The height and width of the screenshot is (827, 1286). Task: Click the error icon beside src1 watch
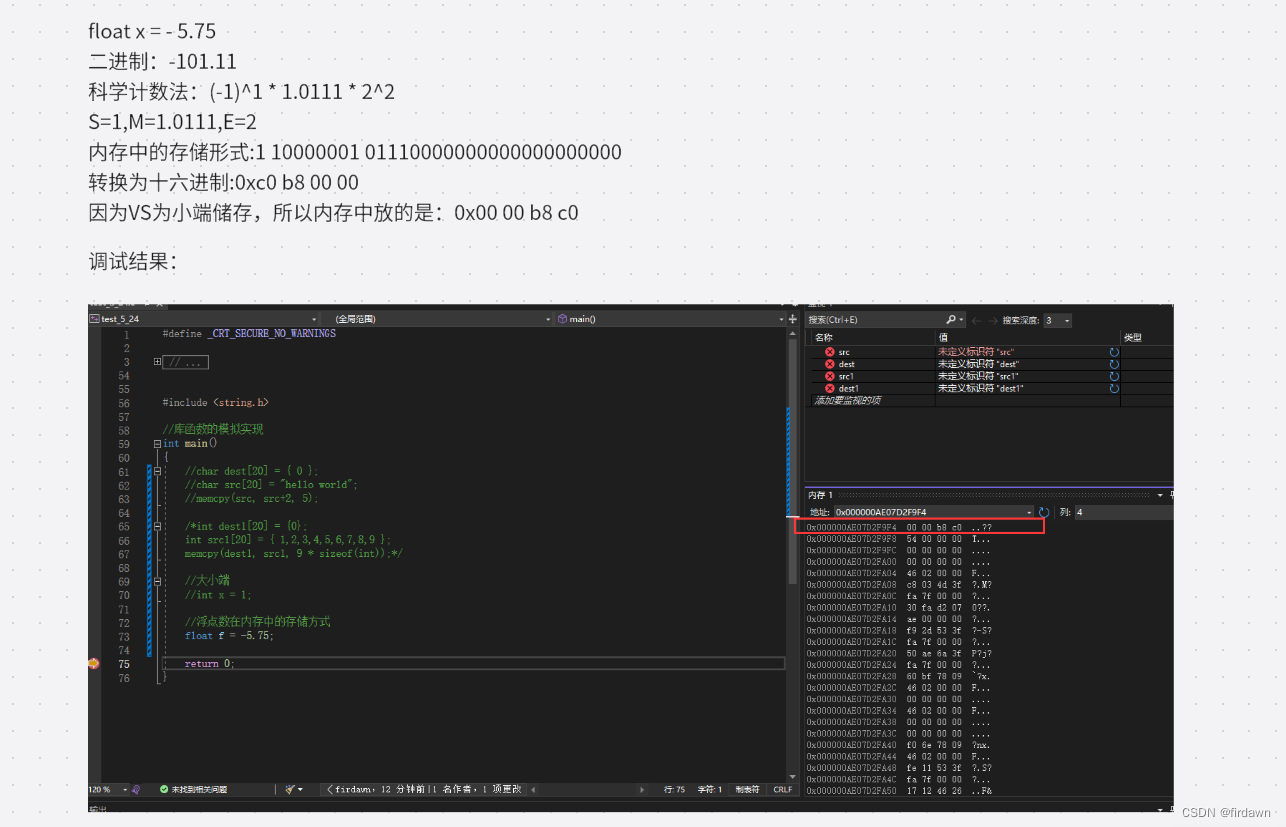829,376
